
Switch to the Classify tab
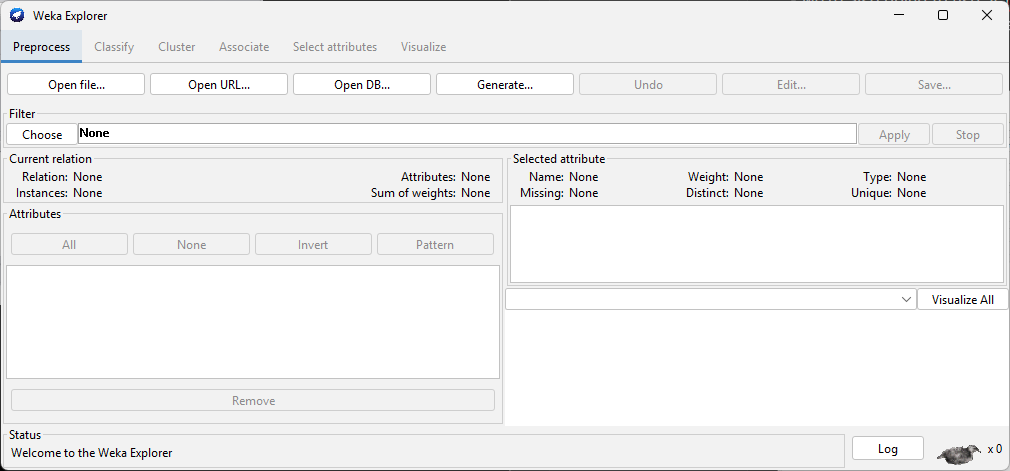pos(114,47)
